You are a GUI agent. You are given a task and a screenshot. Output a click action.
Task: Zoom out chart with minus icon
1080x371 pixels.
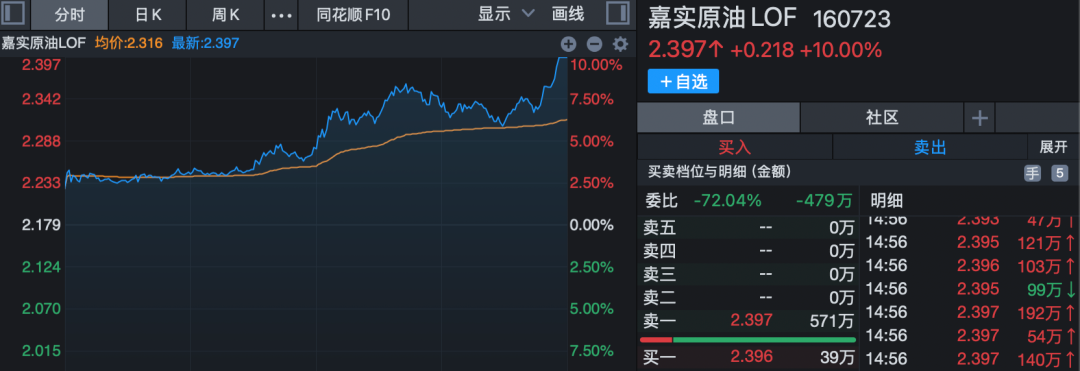594,45
